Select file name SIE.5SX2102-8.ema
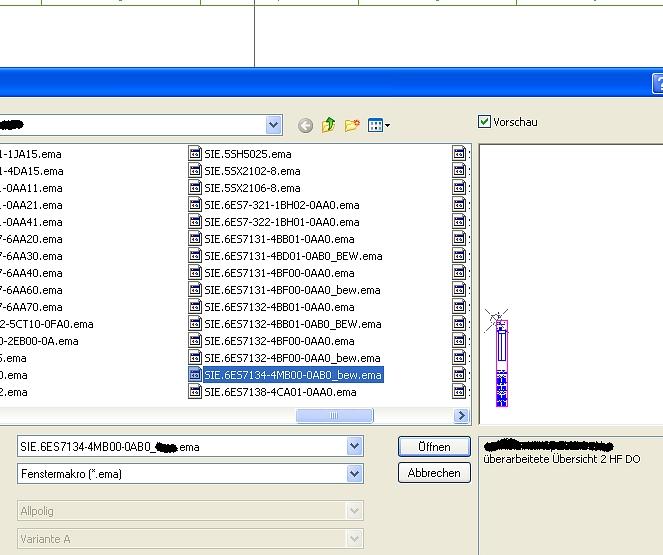The width and height of the screenshot is (663, 555). coord(252,171)
